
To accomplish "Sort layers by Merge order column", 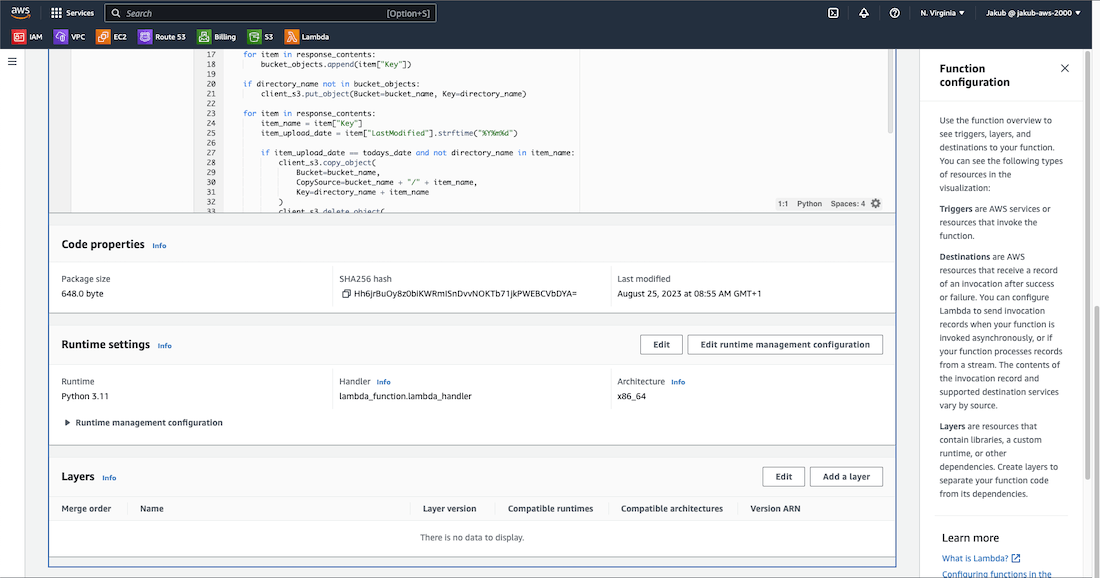I will coord(86,509).
